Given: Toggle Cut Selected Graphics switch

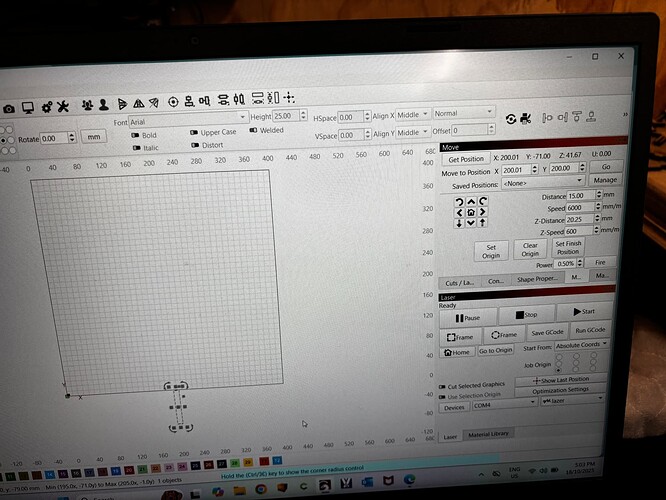Looking at the screenshot, I should tap(441, 384).
